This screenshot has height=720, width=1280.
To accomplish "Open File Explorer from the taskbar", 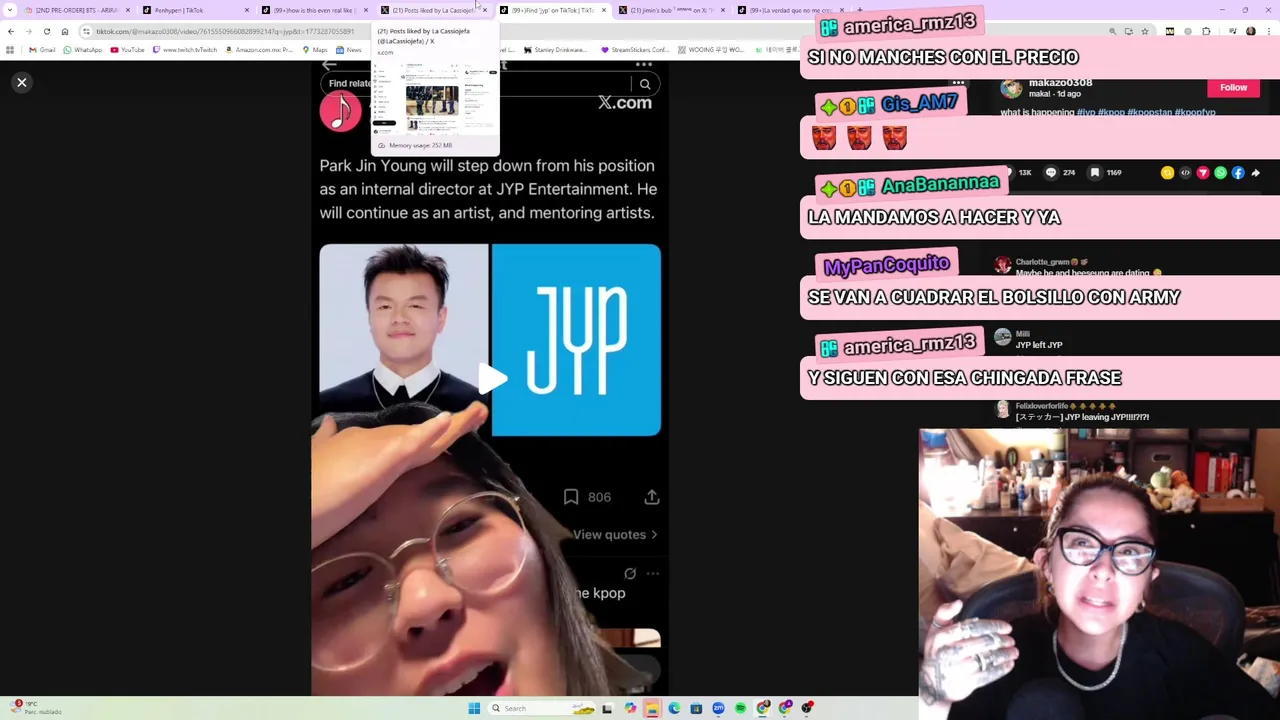I will point(652,708).
